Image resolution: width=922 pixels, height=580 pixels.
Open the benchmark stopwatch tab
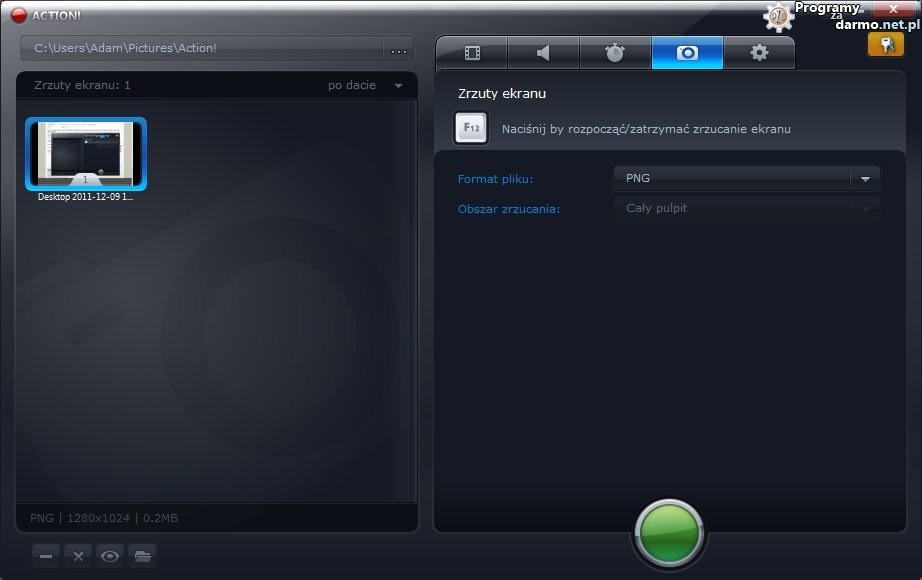pyautogui.click(x=615, y=53)
